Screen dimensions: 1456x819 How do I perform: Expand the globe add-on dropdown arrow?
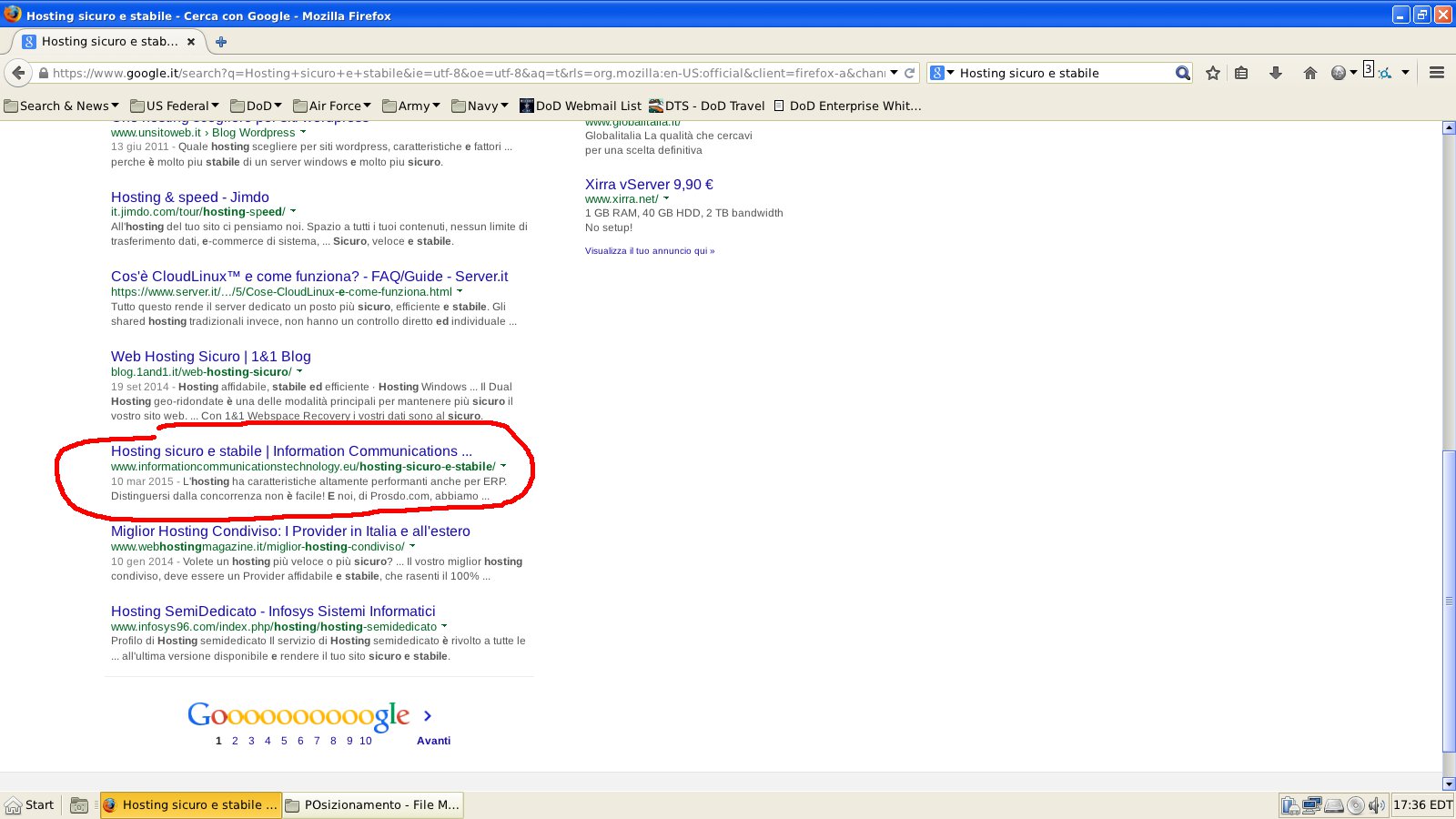(1353, 73)
